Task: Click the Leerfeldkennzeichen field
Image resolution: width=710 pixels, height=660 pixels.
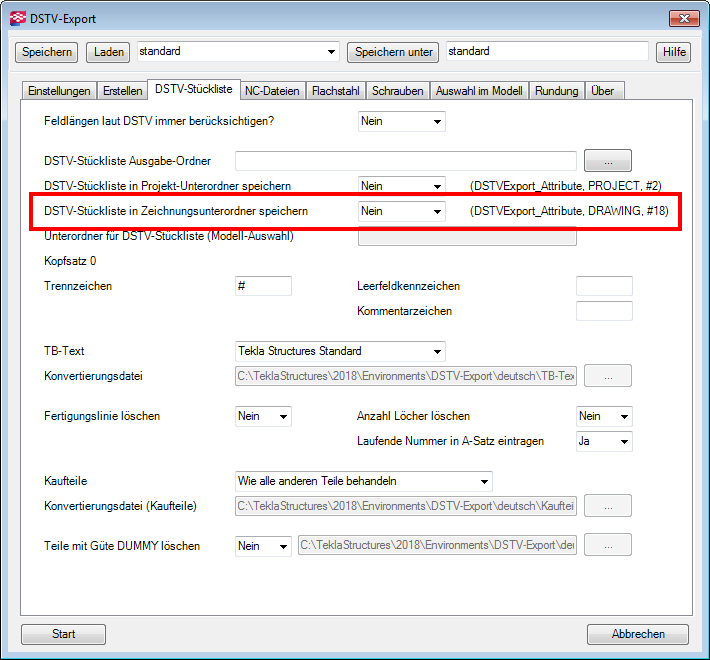Action: pos(604,286)
